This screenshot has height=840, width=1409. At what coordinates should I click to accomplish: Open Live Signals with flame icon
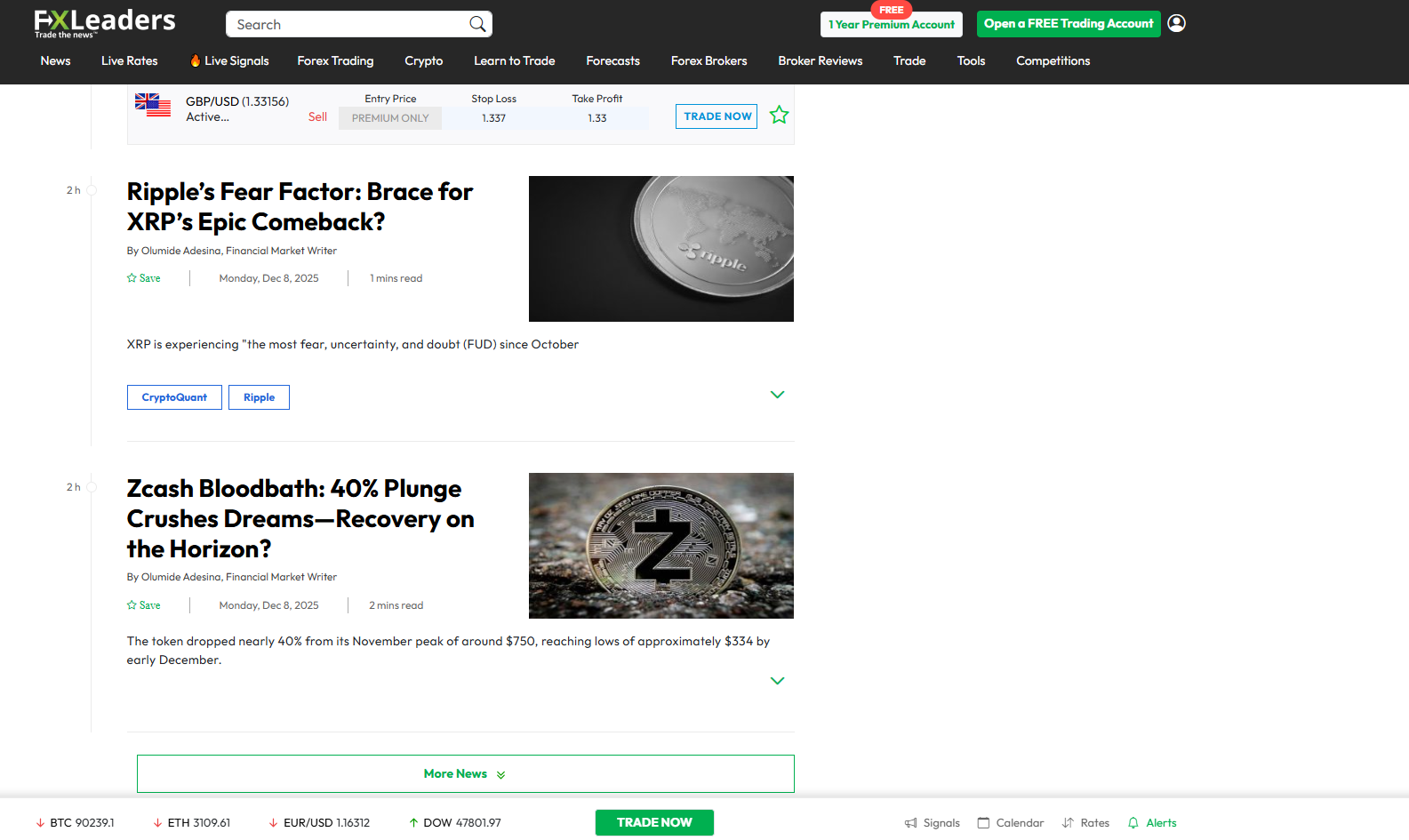pos(229,60)
